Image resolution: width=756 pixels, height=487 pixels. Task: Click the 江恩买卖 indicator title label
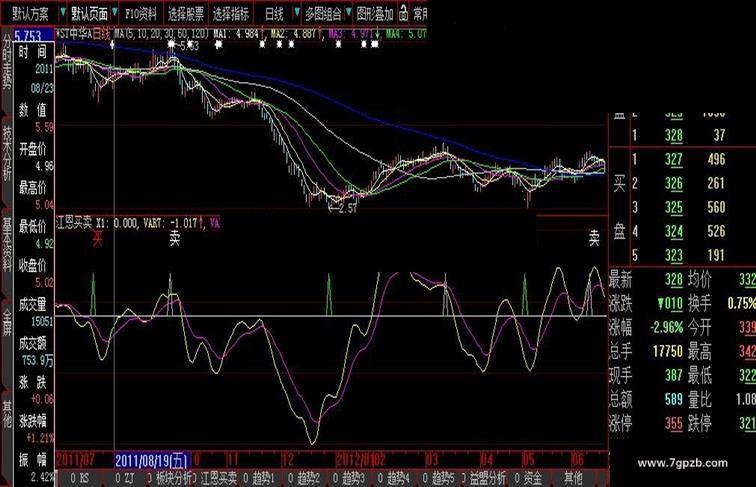pyautogui.click(x=74, y=223)
